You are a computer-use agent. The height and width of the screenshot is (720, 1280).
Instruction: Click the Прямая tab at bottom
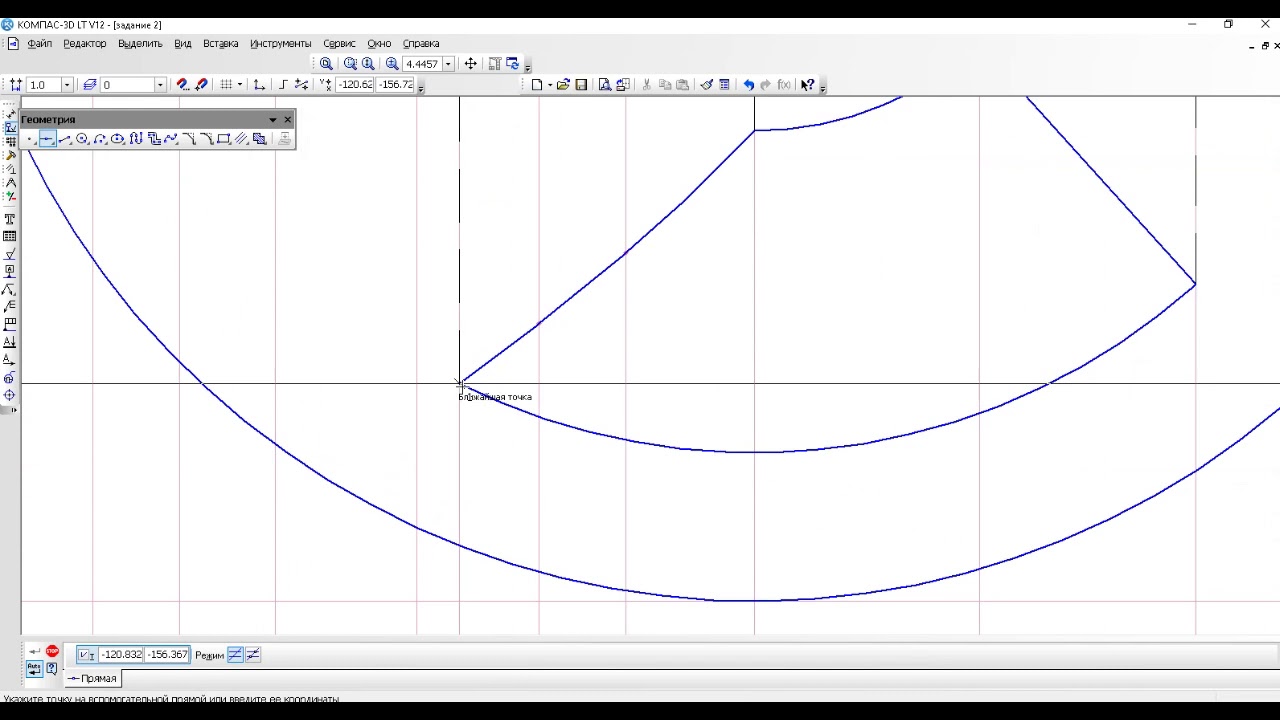click(92, 679)
